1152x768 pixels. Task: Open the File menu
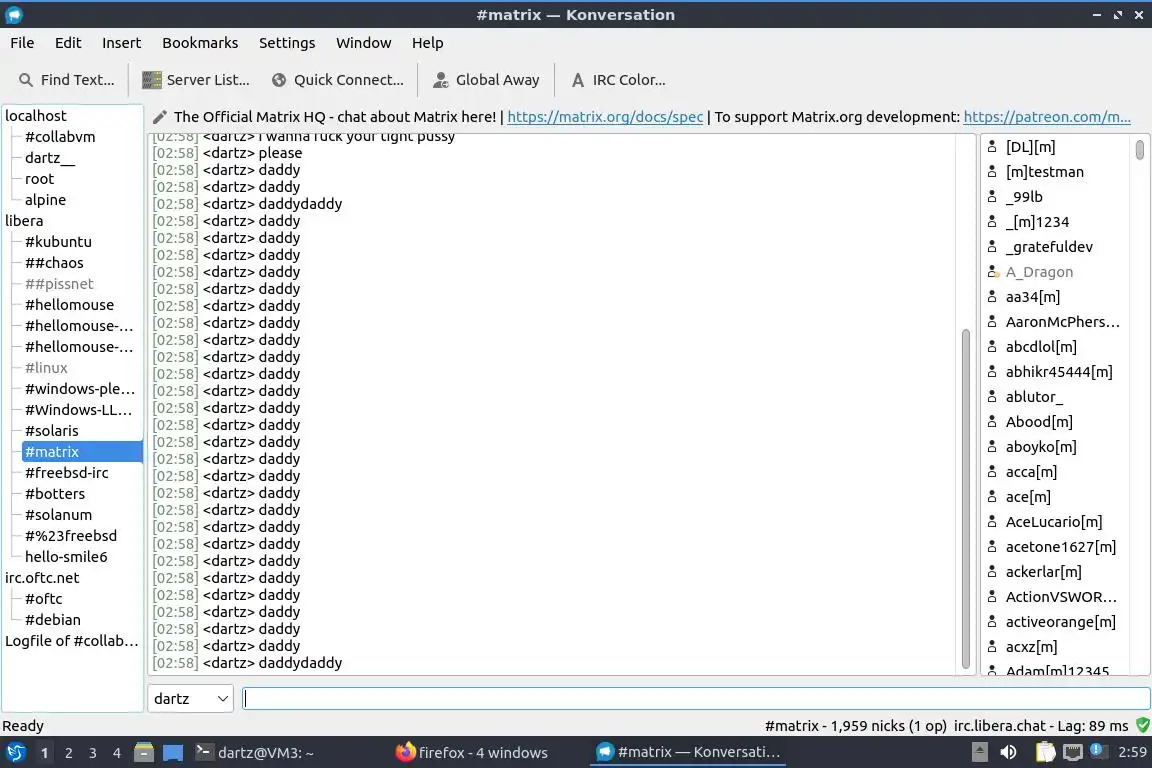[22, 43]
